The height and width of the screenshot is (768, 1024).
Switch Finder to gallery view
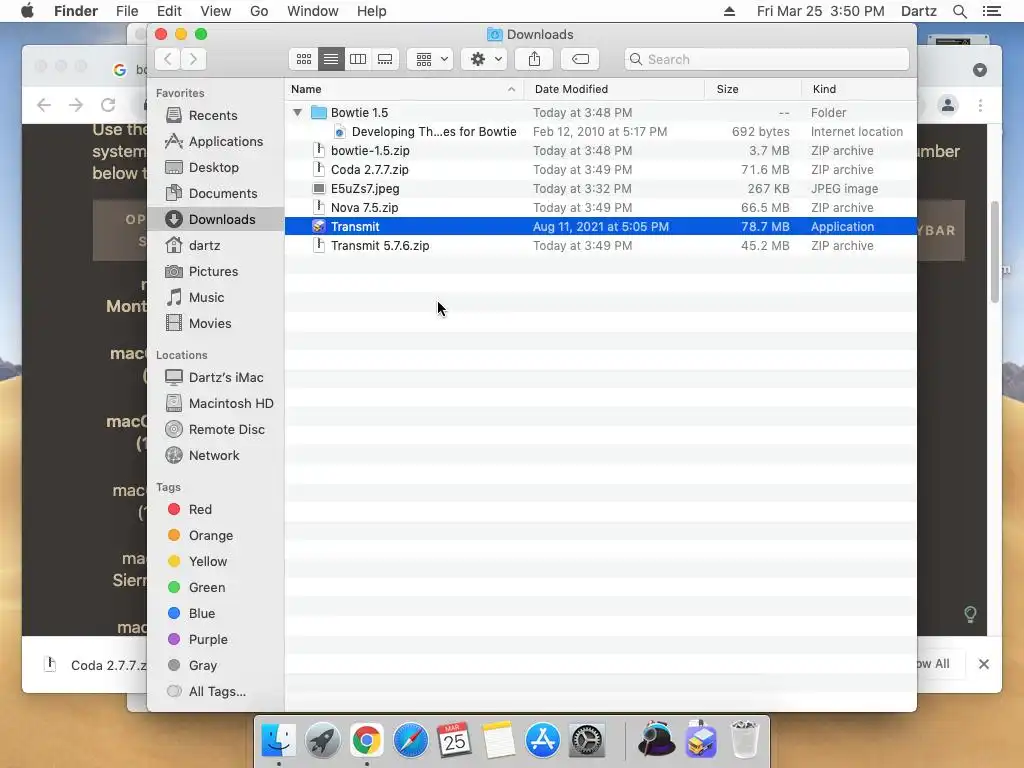385,59
